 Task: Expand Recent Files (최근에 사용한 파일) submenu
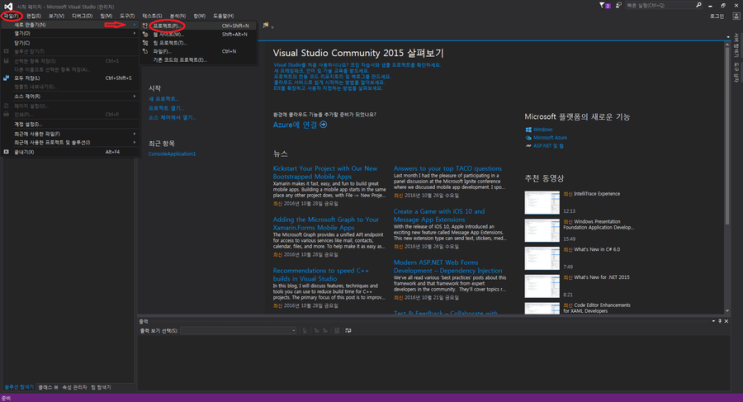coord(70,134)
